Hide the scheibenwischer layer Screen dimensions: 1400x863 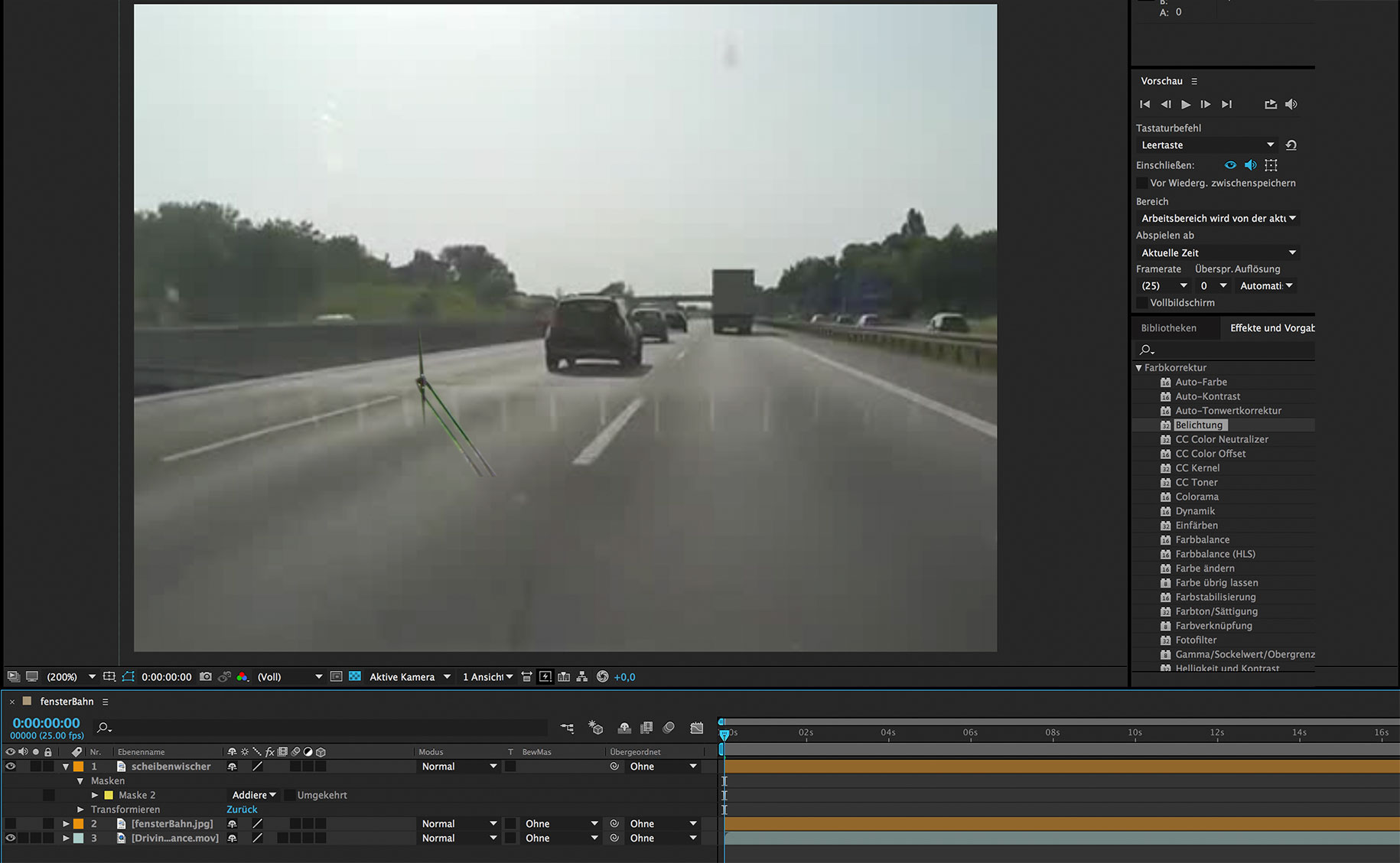click(x=11, y=767)
